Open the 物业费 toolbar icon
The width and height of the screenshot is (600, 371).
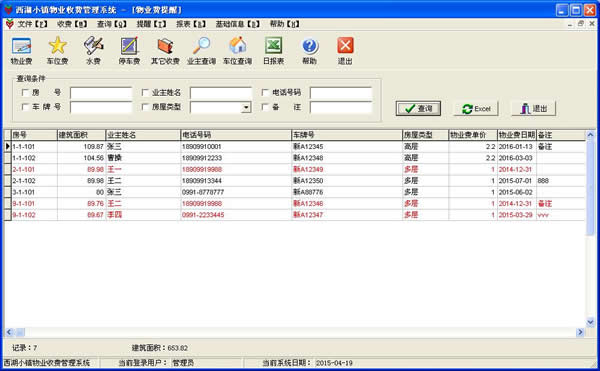(x=21, y=50)
